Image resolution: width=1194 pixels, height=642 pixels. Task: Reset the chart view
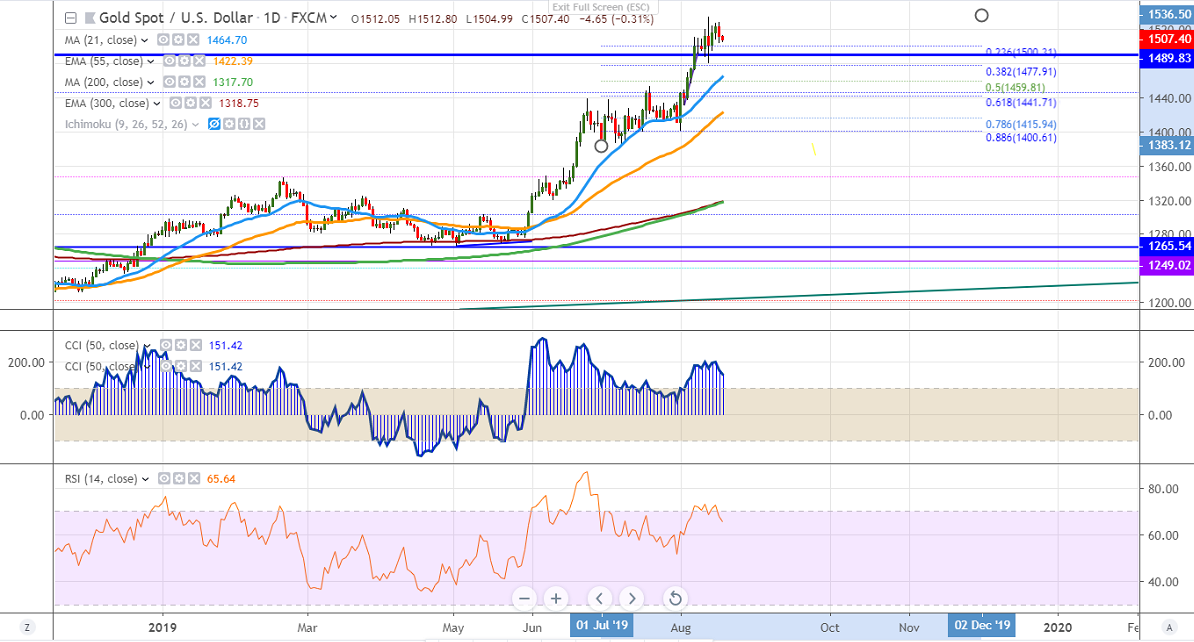point(675,598)
